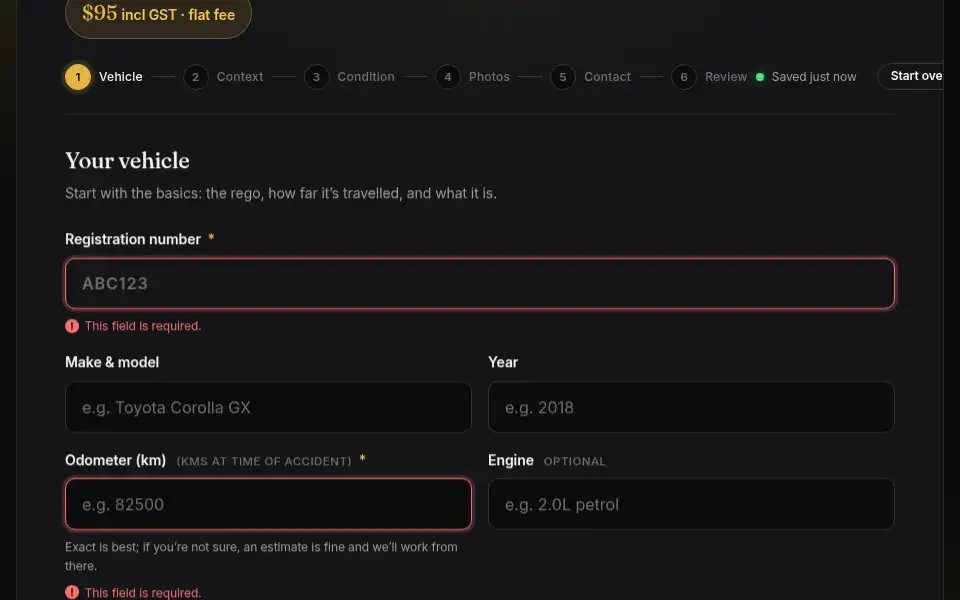Click the 'KMS AT TIME OF ACCIDENT' note
Screen dimensions: 960x600
tap(264, 462)
